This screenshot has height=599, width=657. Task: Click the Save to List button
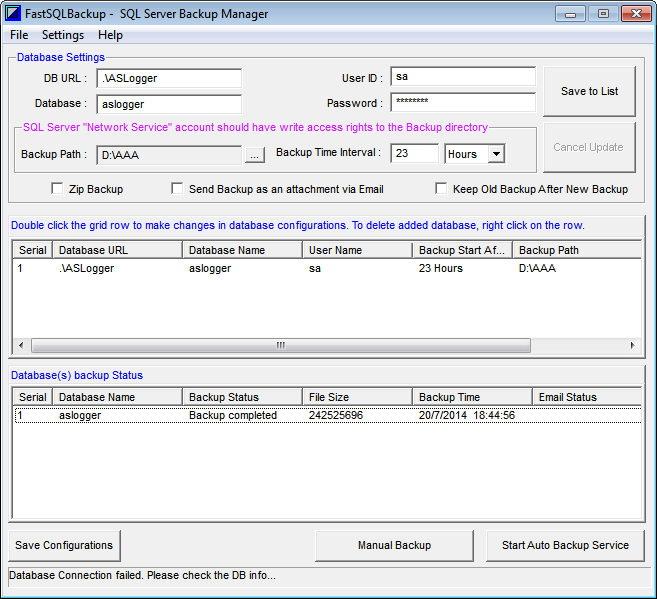[x=589, y=92]
